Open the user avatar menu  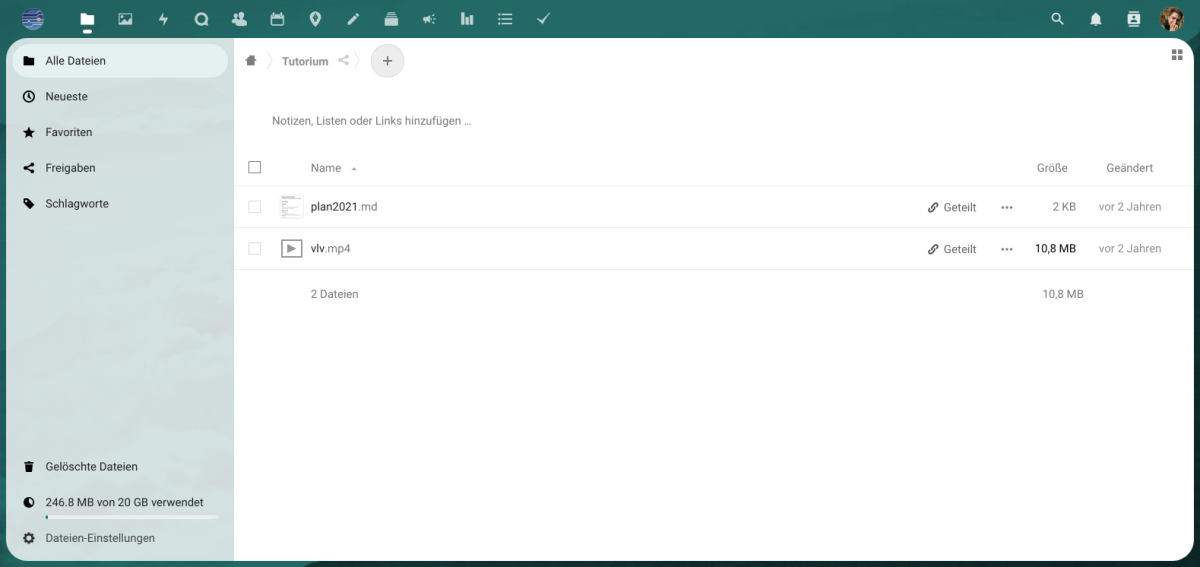pyautogui.click(x=1172, y=19)
